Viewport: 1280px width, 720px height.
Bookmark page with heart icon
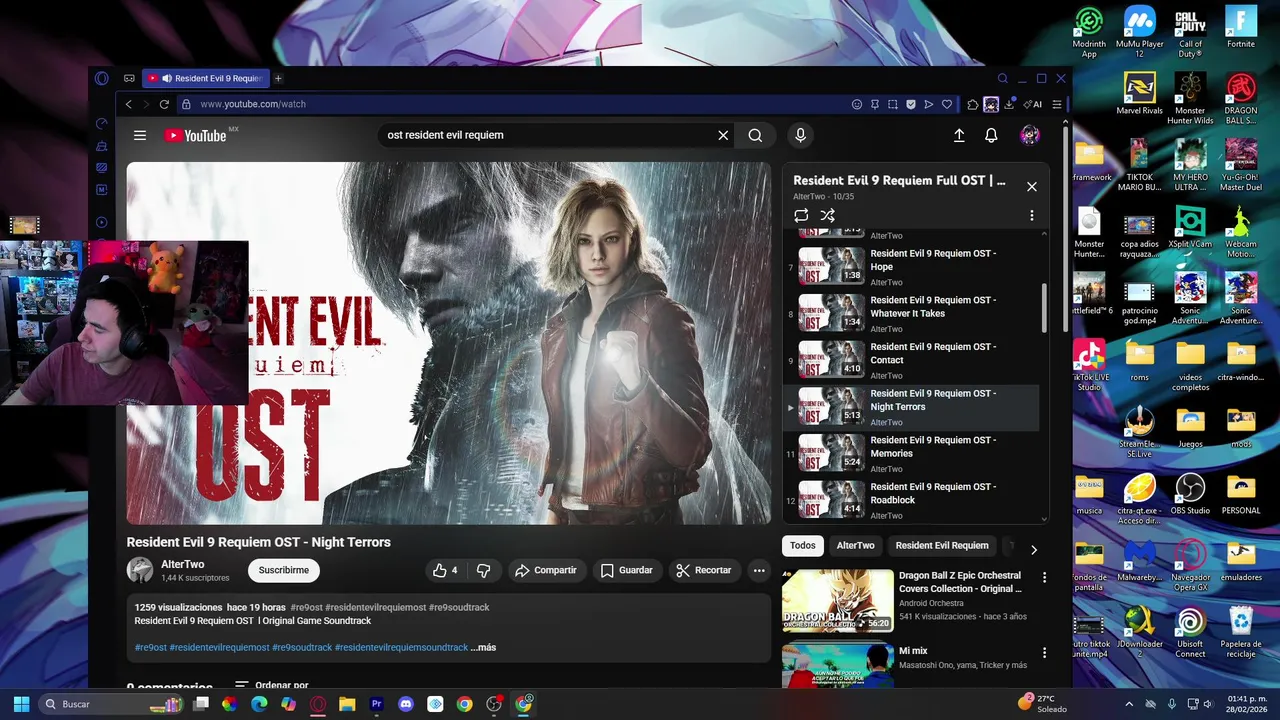tap(947, 104)
